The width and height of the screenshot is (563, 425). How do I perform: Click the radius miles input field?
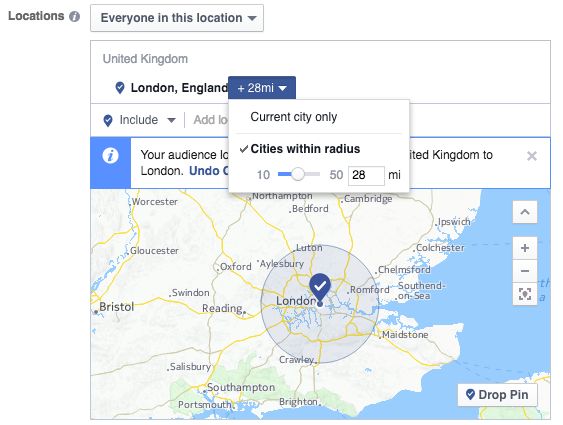point(366,175)
